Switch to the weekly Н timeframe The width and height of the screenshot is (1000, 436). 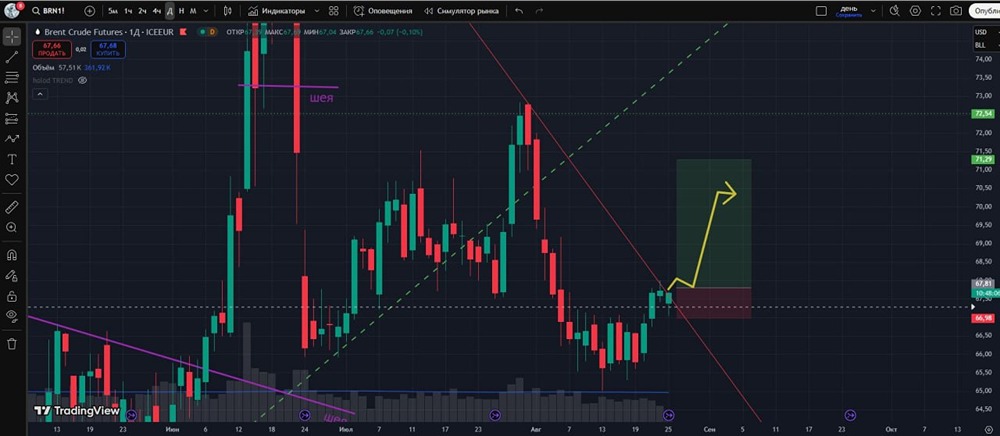tap(182, 11)
